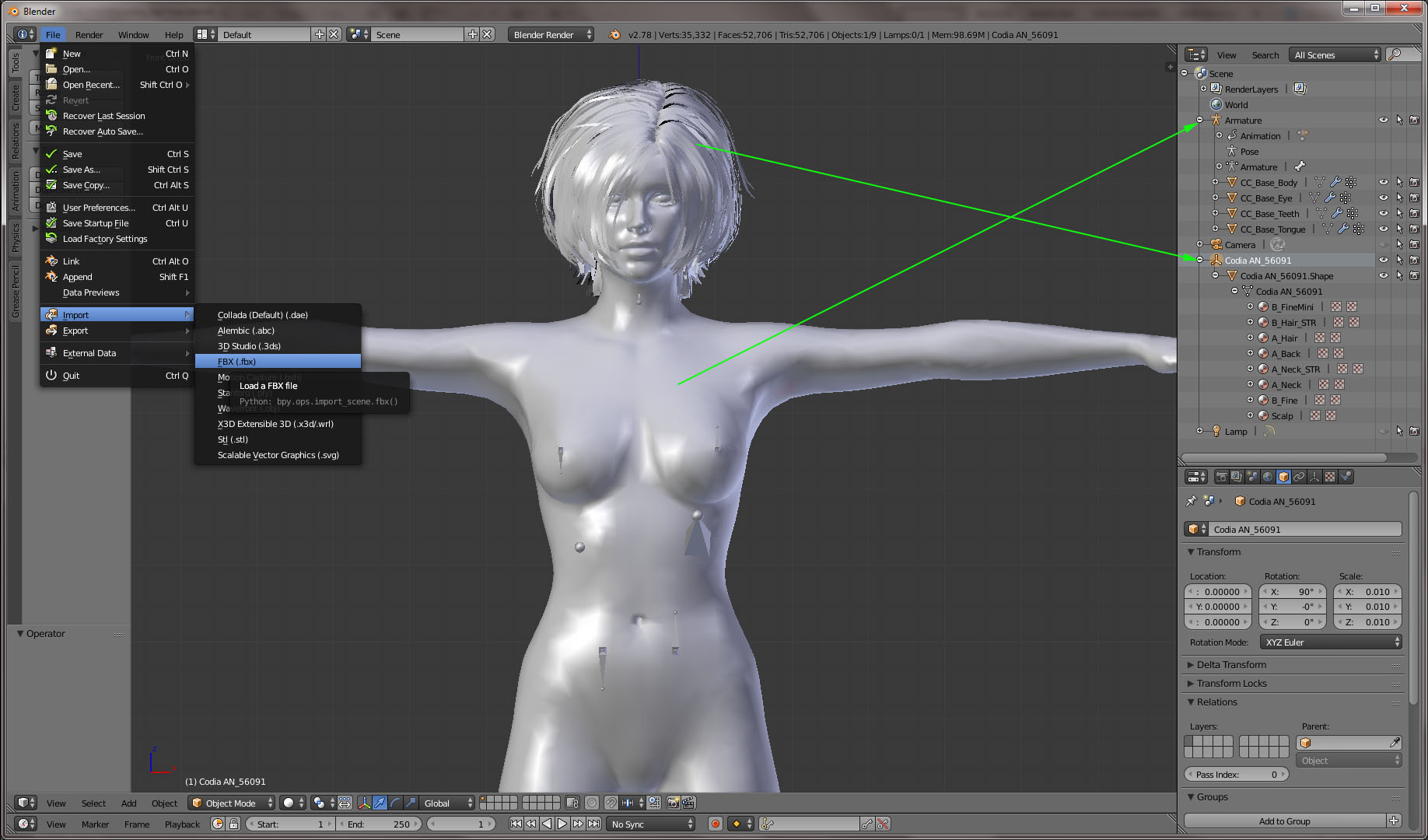
Task: Jump to the last frame of the timeline
Action: (x=593, y=824)
